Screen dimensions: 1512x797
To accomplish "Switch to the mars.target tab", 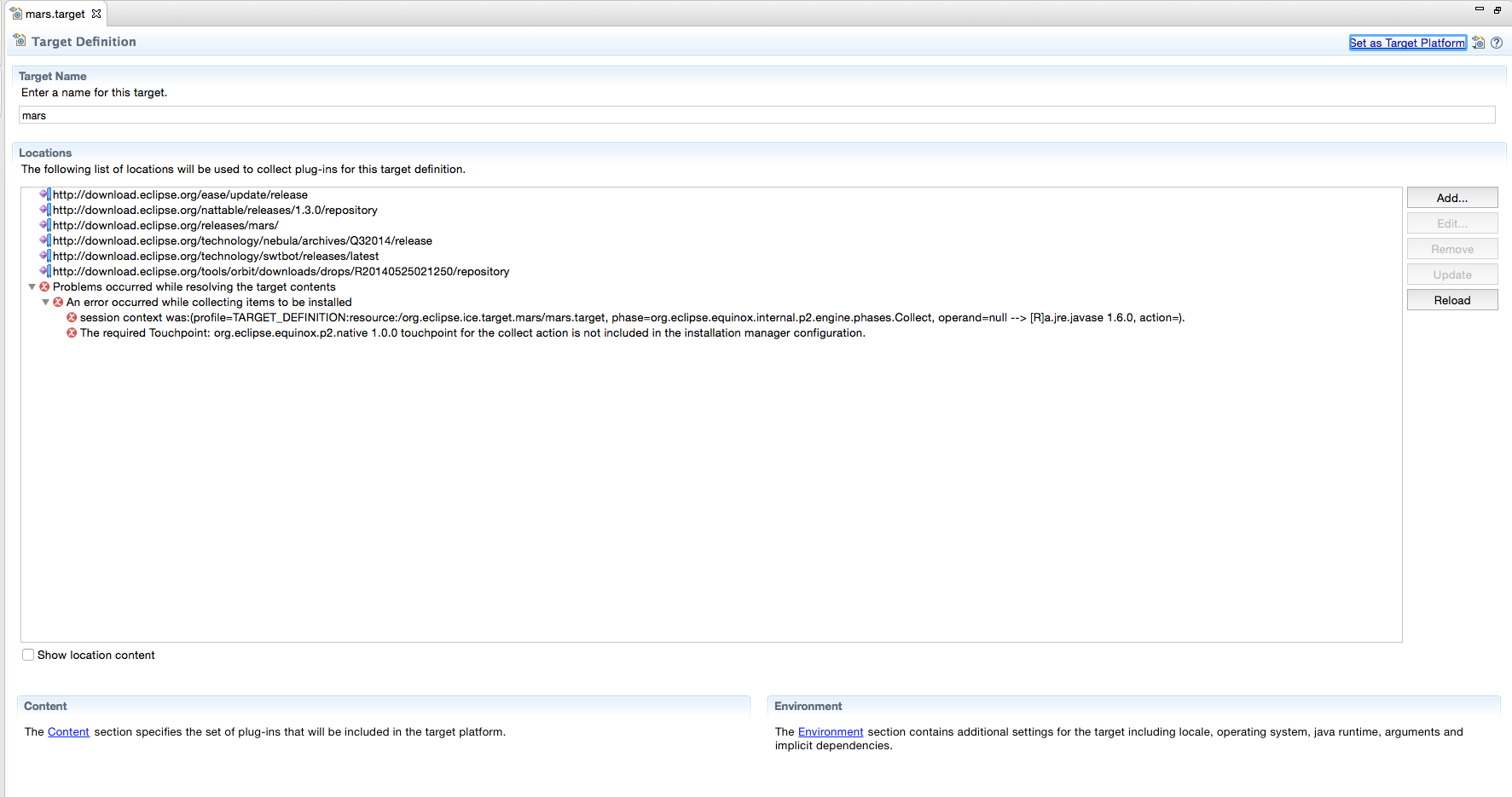I will pos(55,14).
